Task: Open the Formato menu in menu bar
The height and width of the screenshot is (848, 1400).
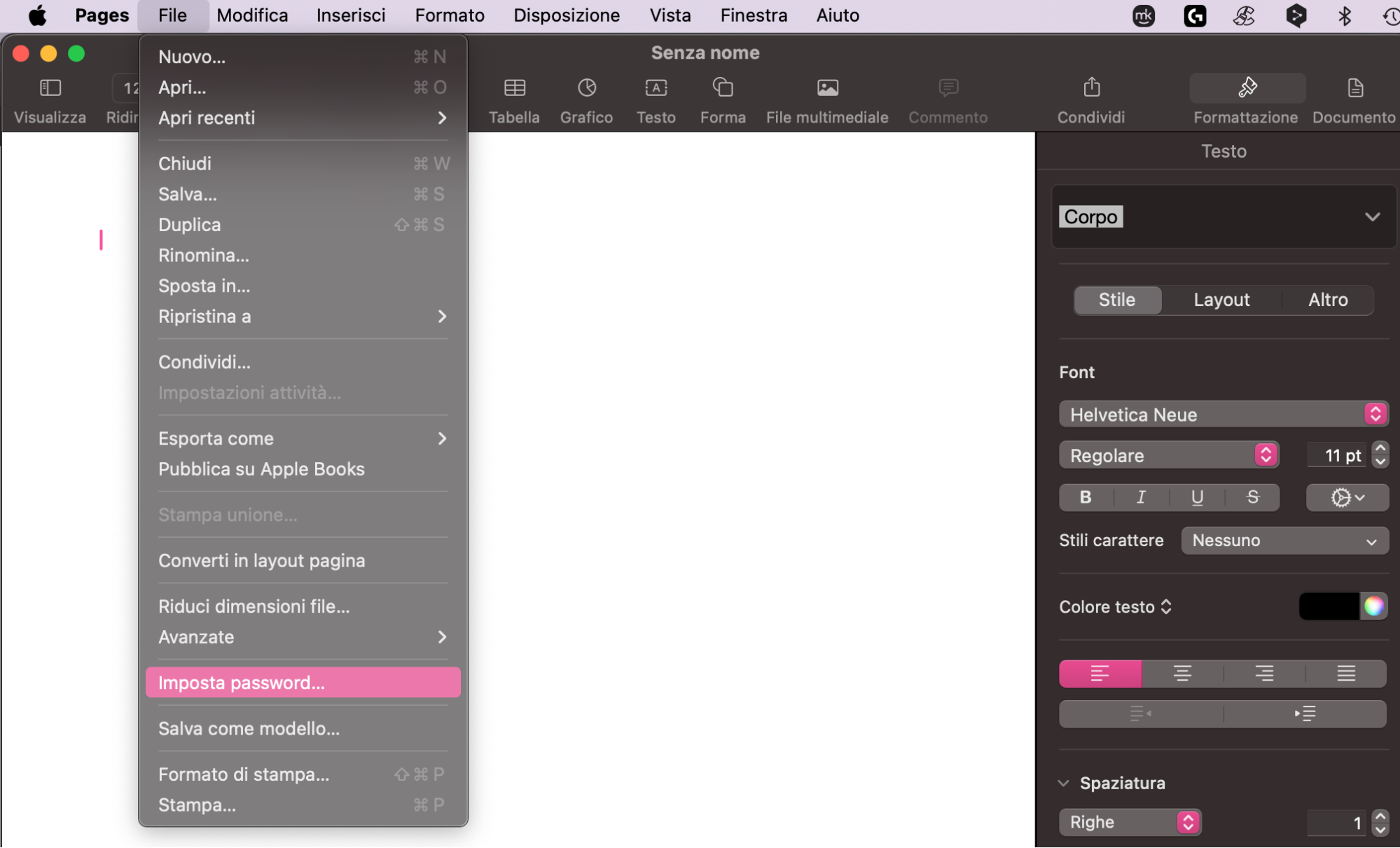Action: click(x=450, y=15)
